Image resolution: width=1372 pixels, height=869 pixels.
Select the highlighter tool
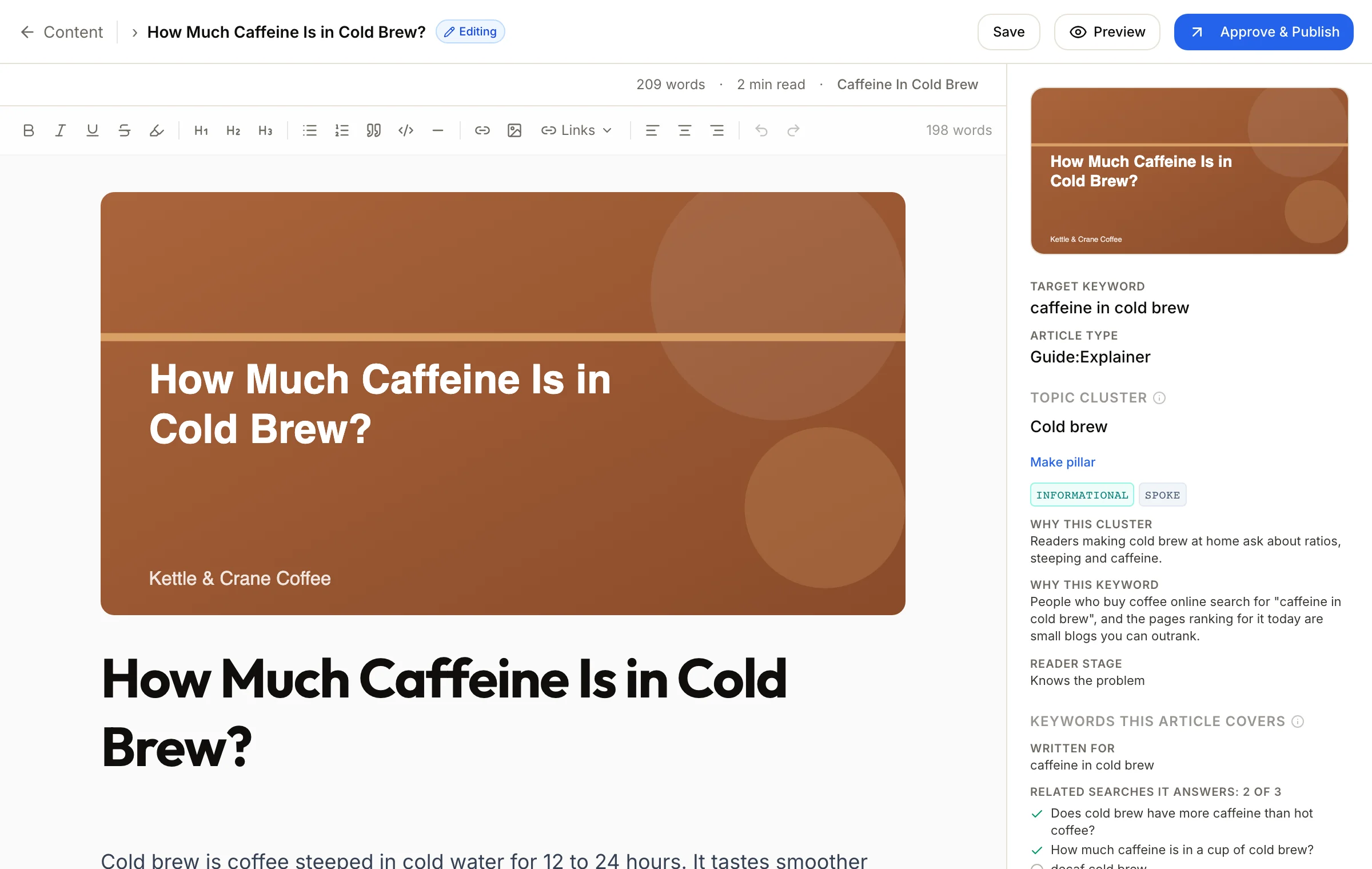pos(156,130)
